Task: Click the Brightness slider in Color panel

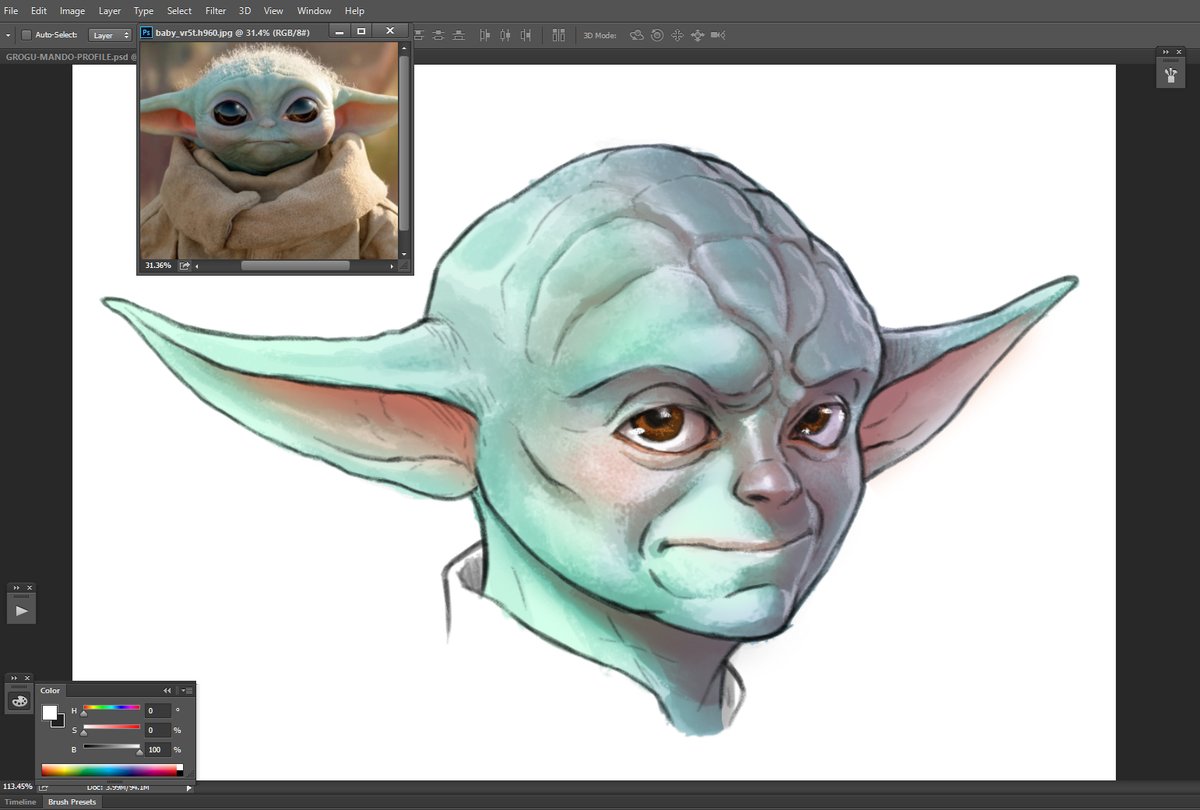Action: (x=112, y=748)
